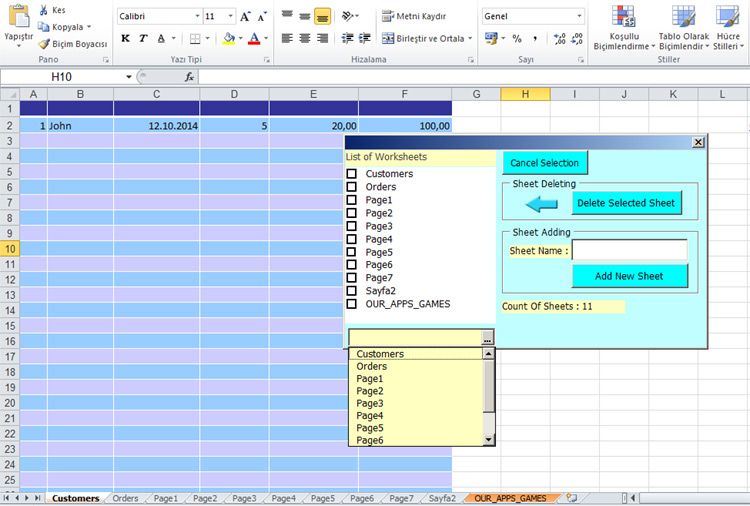The height and width of the screenshot is (506, 750).
Task: Click the increase font size icon
Action: pos(245,17)
